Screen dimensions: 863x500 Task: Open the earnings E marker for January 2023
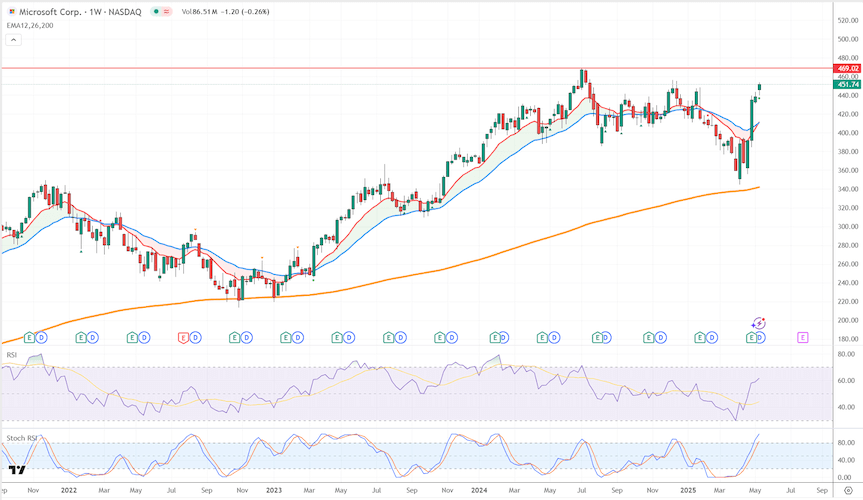285,338
